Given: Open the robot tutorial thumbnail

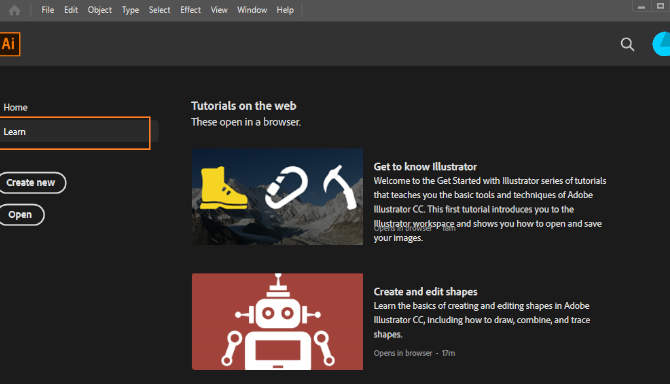Looking at the screenshot, I should [x=277, y=321].
